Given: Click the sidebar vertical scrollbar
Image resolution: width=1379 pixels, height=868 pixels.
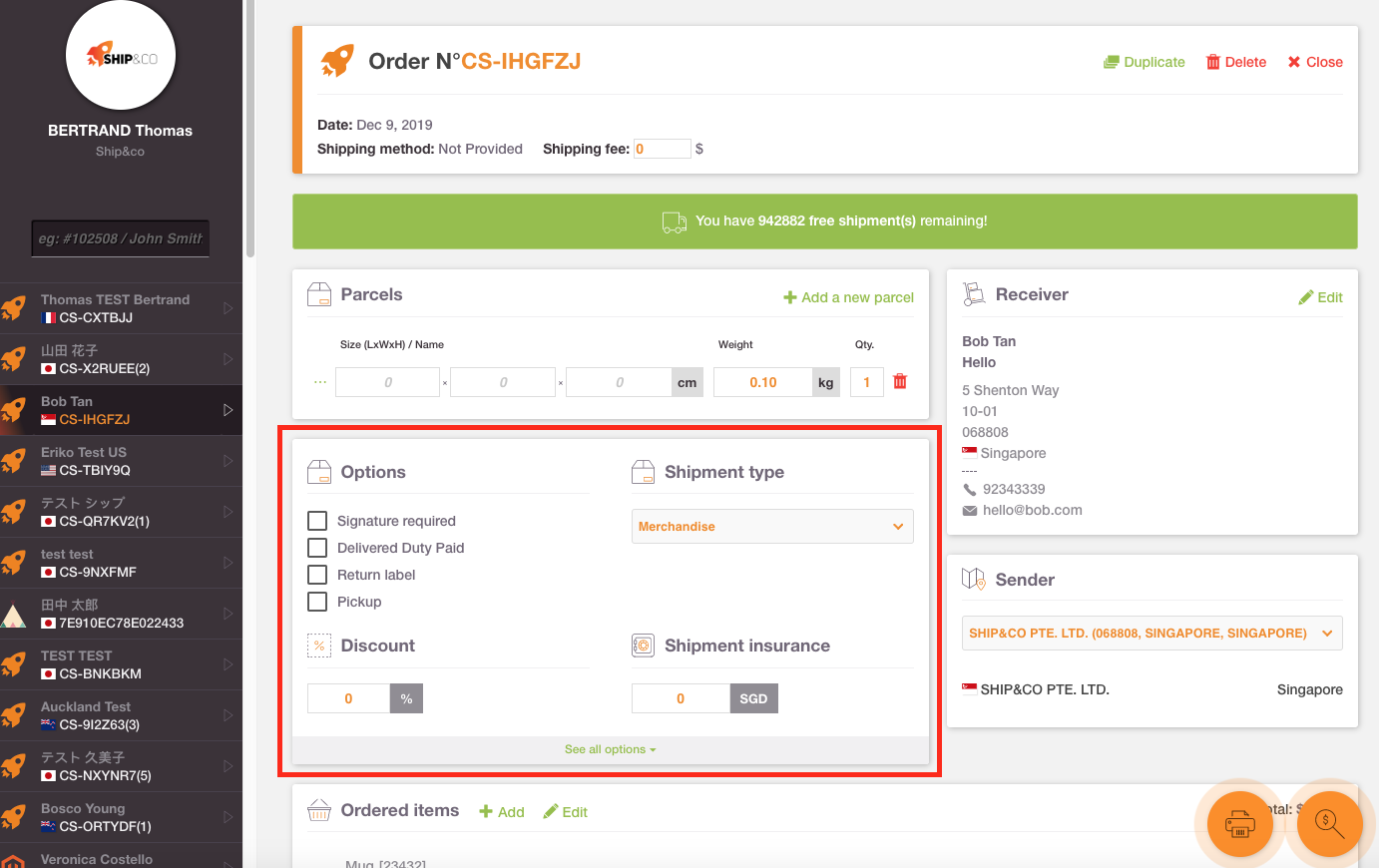Looking at the screenshot, I should pyautogui.click(x=250, y=130).
